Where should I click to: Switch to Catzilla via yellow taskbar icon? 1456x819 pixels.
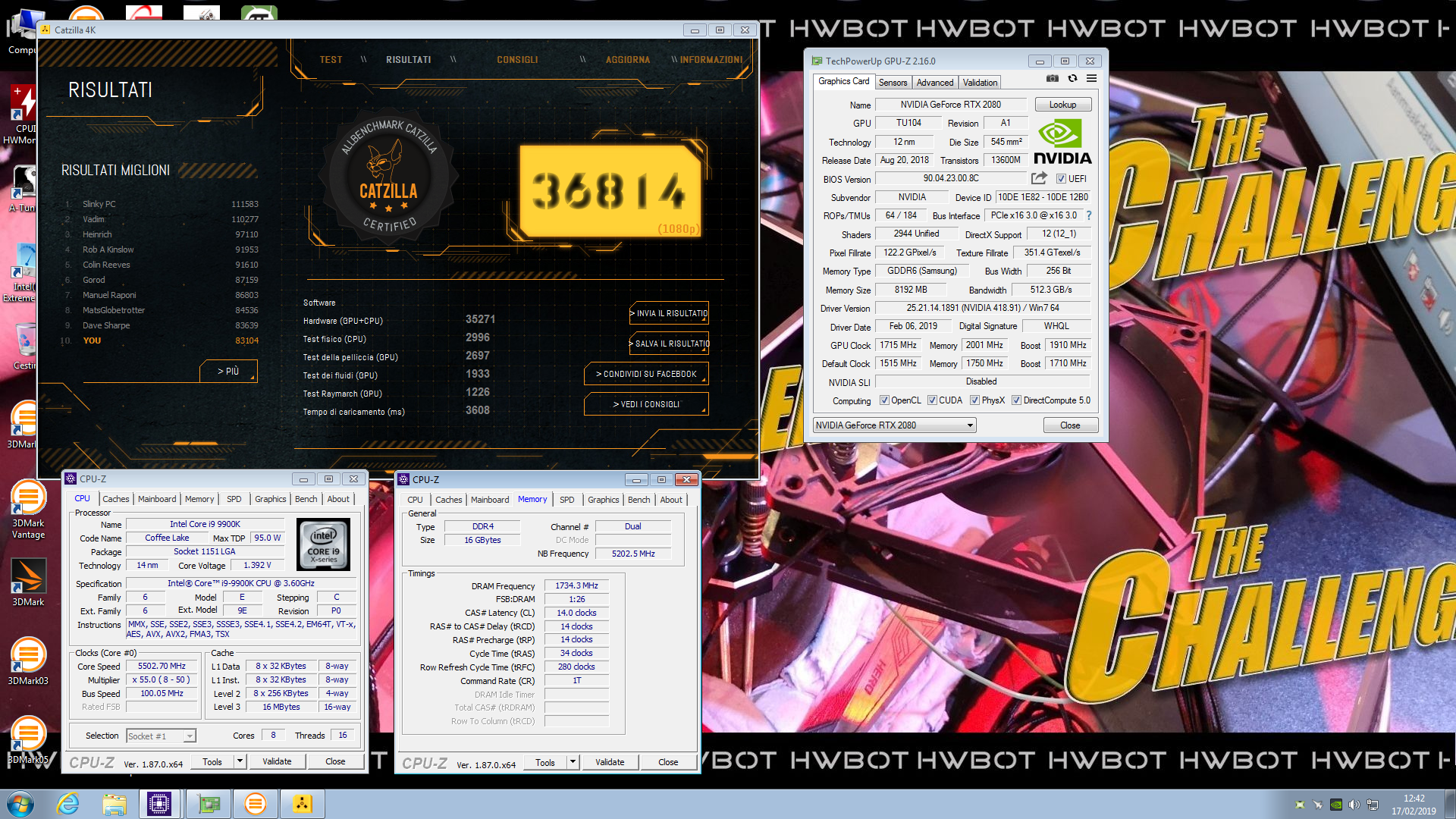click(302, 804)
